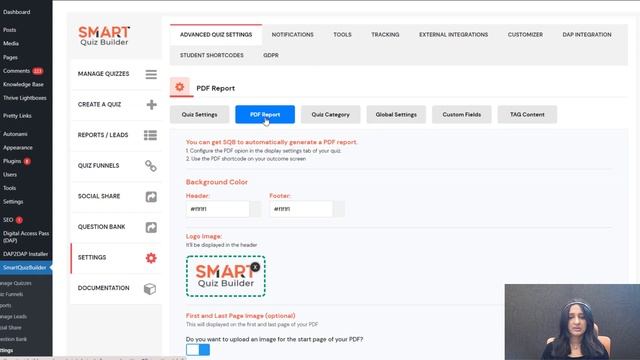Image resolution: width=640 pixels, height=360 pixels.
Task: Click the Create a Quiz plus icon
Action: pyautogui.click(x=151, y=104)
